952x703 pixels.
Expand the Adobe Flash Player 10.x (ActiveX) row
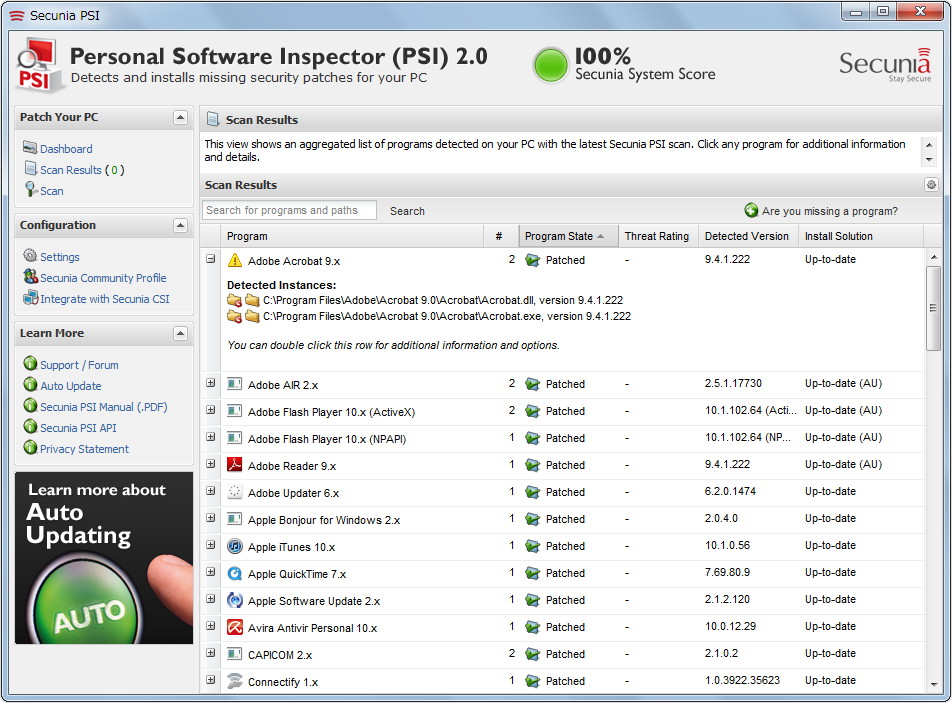[209, 410]
